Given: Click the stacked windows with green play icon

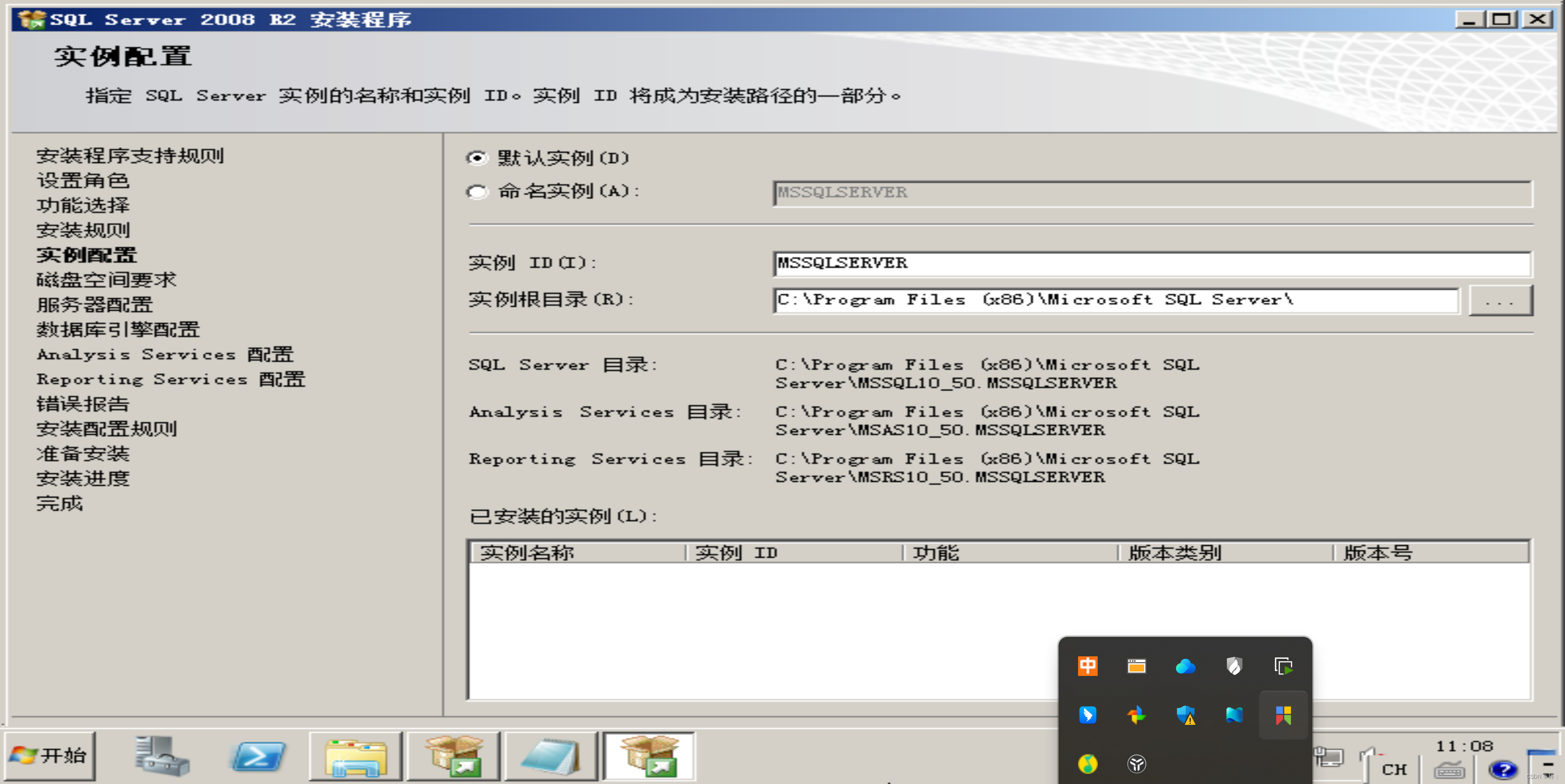Looking at the screenshot, I should [x=1283, y=666].
